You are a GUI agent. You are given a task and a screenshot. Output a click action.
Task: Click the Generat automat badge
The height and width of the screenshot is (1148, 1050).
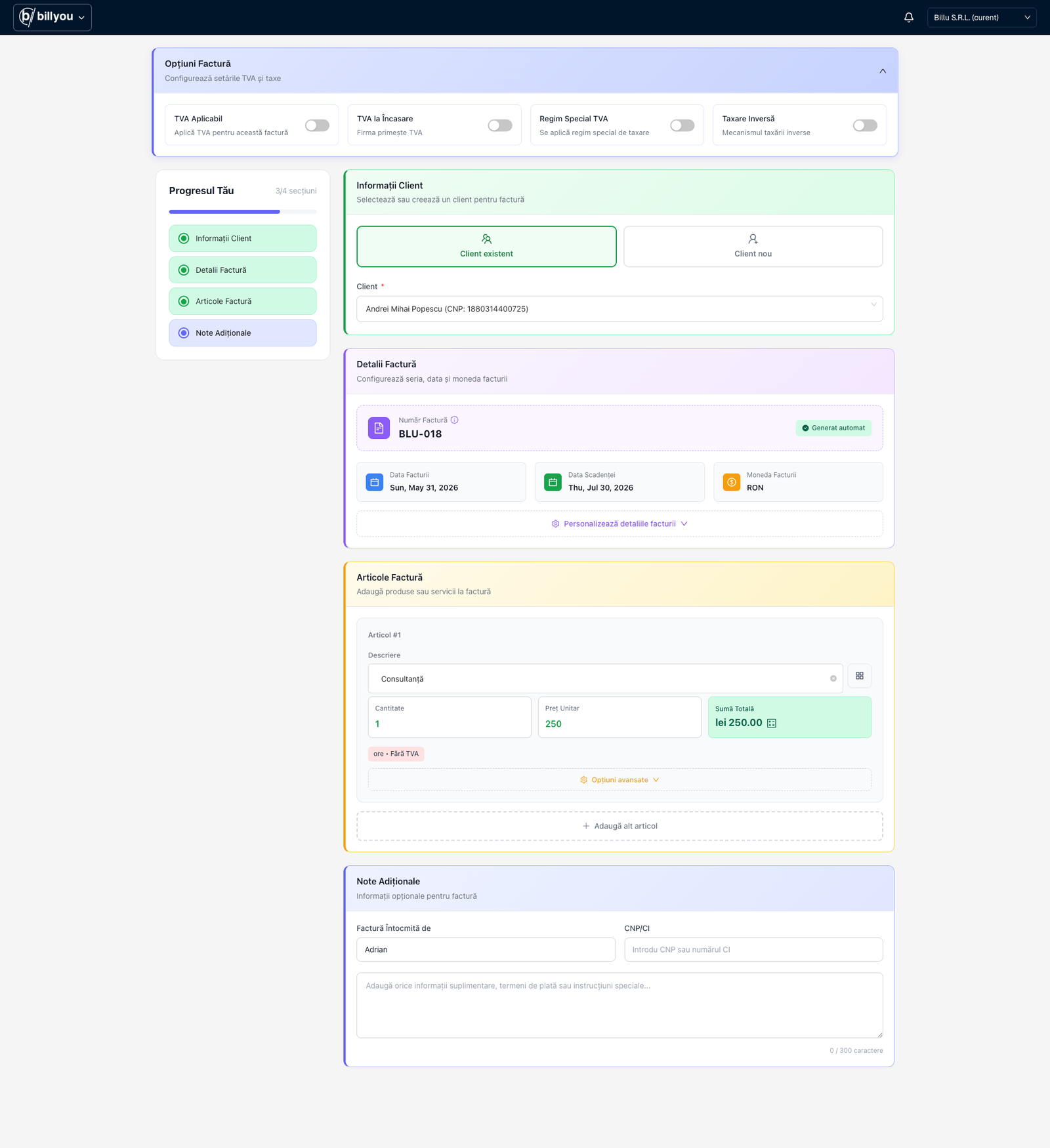click(x=833, y=428)
